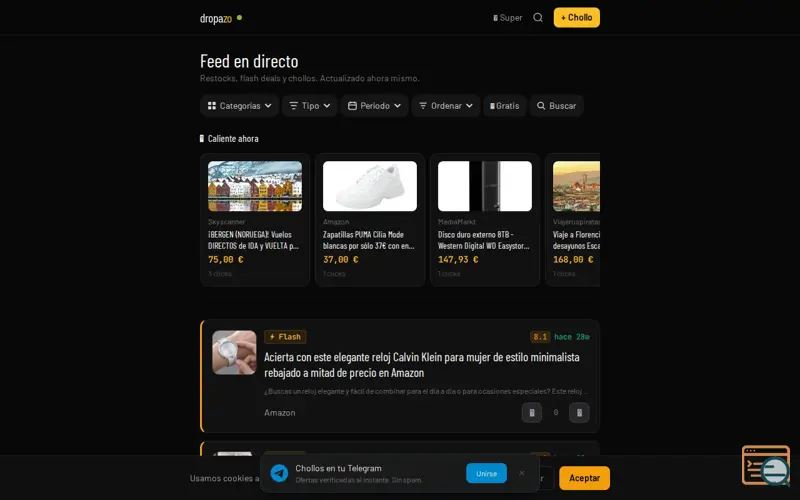This screenshot has width=800, height=500.
Task: Click the Bergen flights deal title
Action: 254,240
